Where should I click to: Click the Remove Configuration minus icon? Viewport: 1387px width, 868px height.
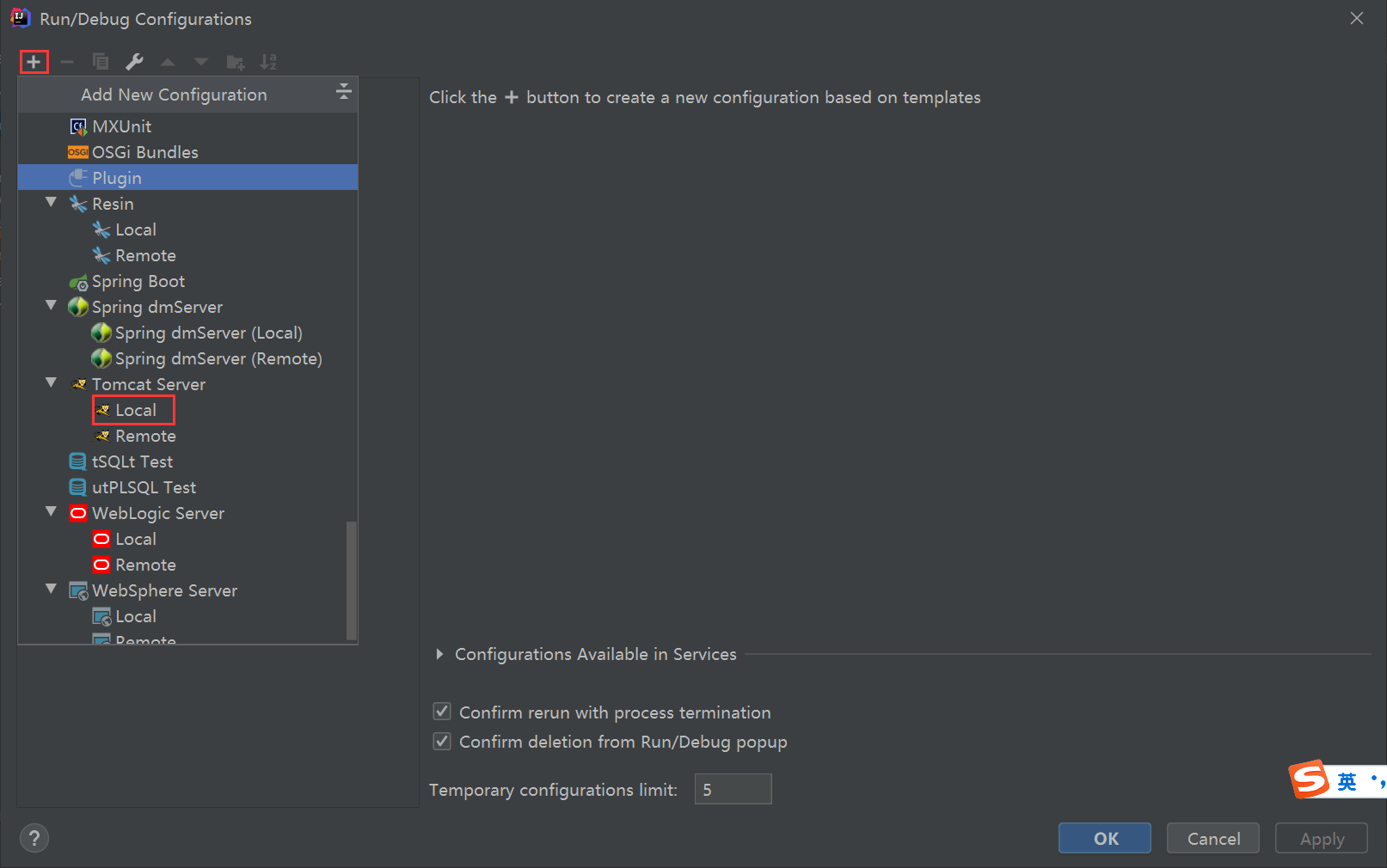[x=67, y=62]
